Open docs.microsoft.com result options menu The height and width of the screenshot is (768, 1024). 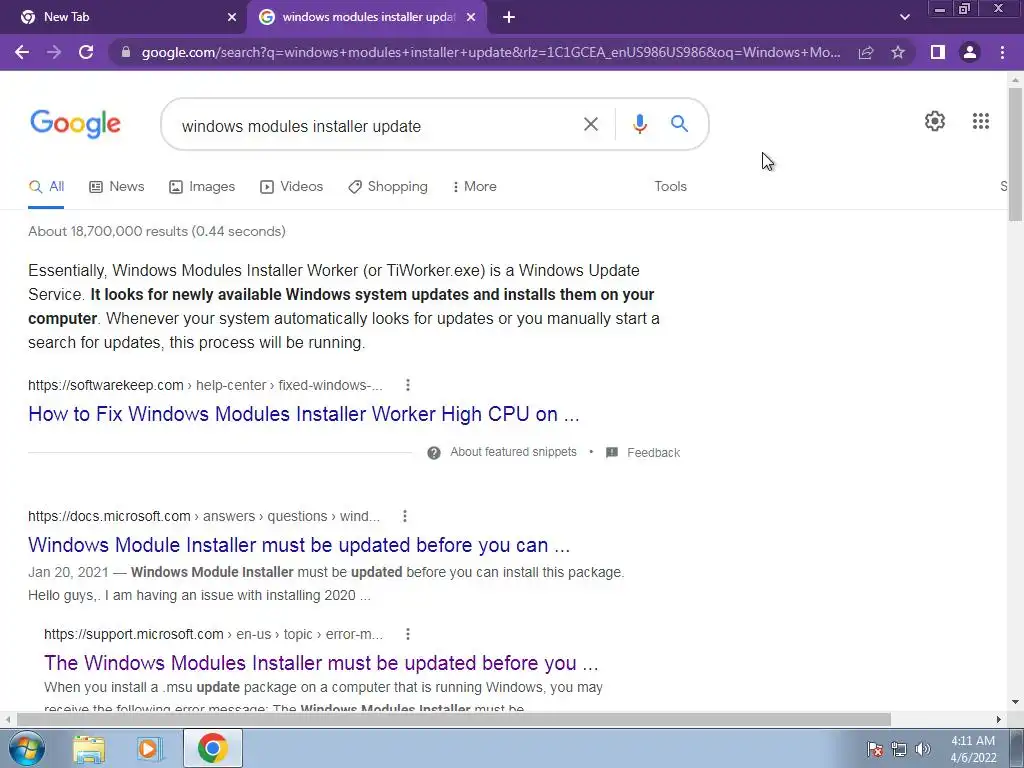[x=405, y=517]
